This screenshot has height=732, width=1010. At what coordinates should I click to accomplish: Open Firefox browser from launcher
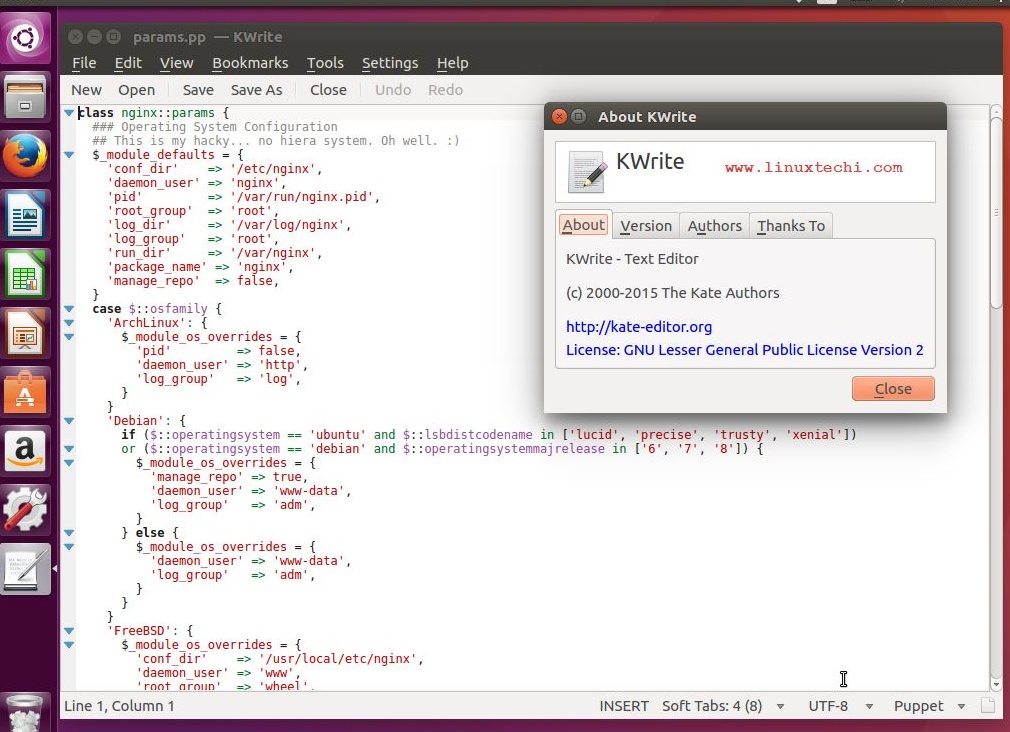(24, 157)
